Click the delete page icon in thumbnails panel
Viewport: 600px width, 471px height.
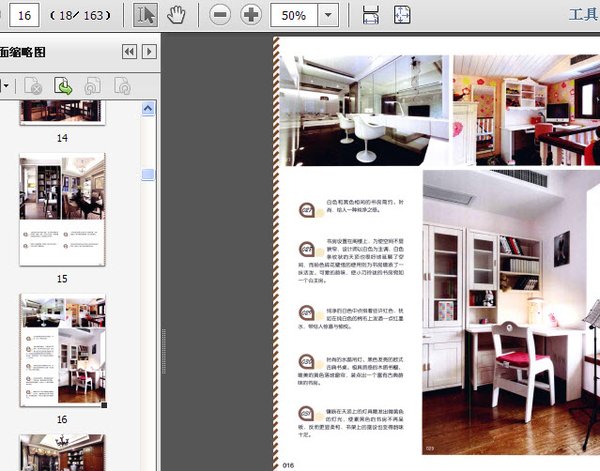pos(33,87)
